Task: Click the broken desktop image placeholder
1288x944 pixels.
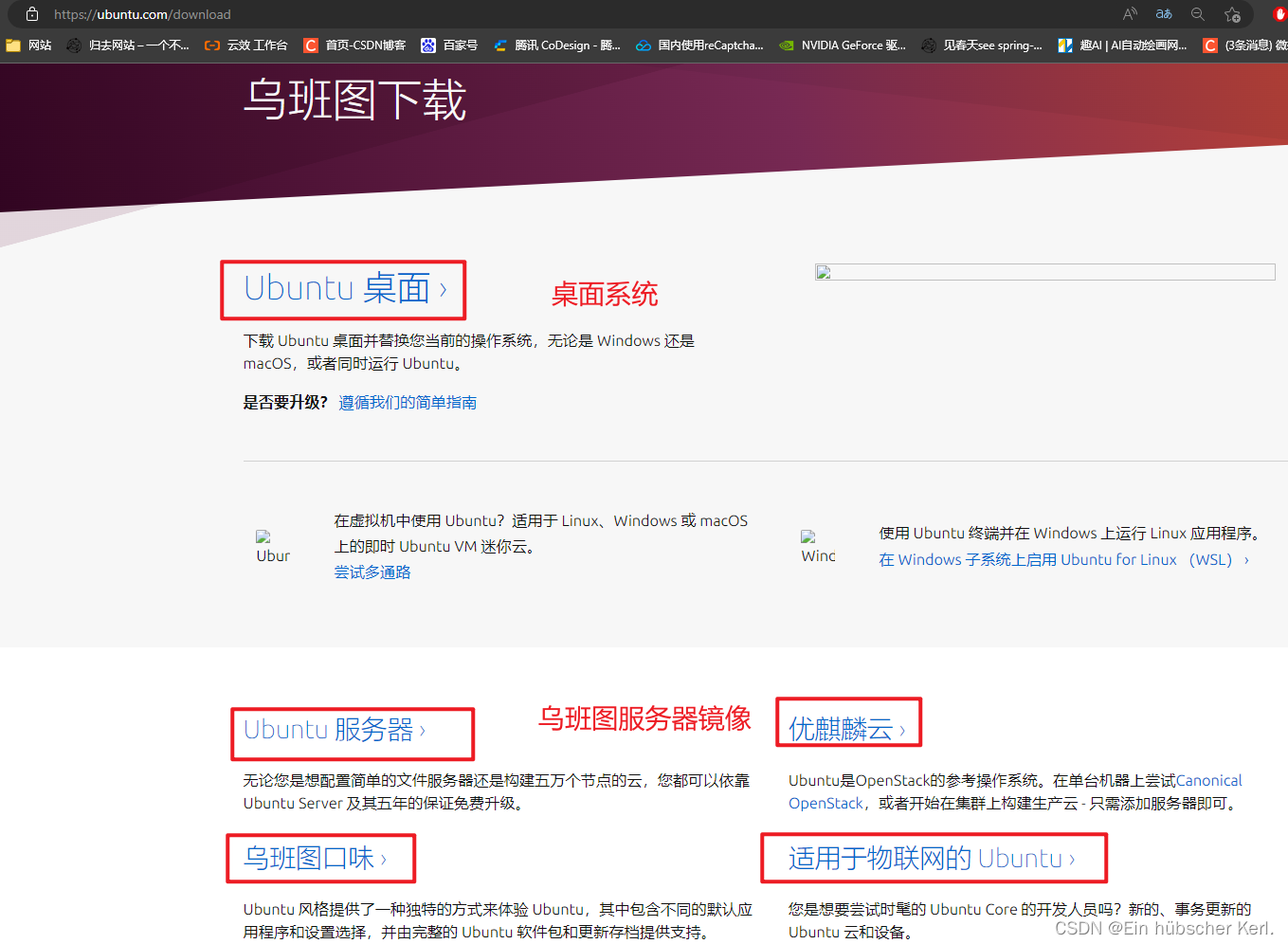Action: [1045, 272]
